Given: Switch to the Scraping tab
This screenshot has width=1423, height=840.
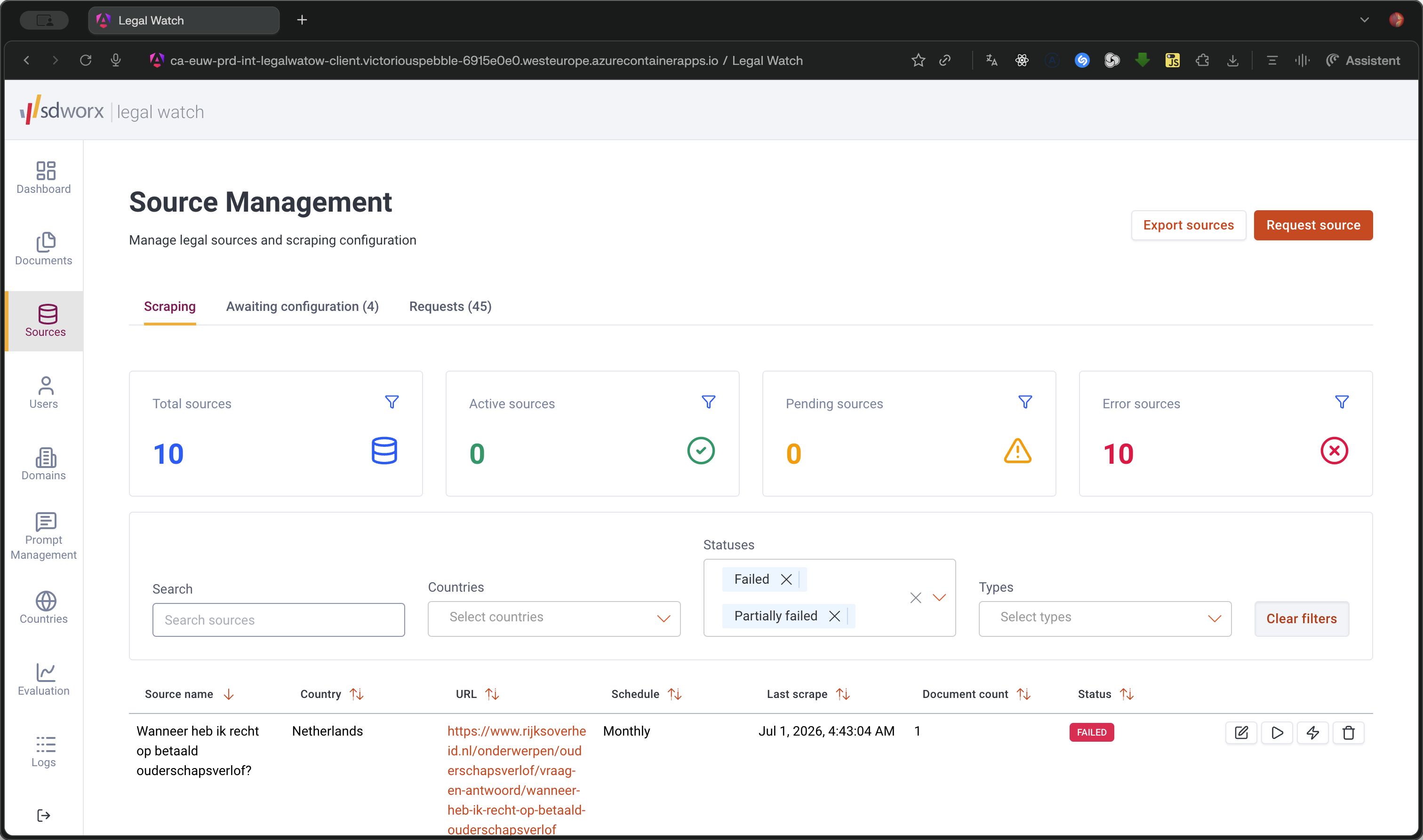Looking at the screenshot, I should pos(170,307).
